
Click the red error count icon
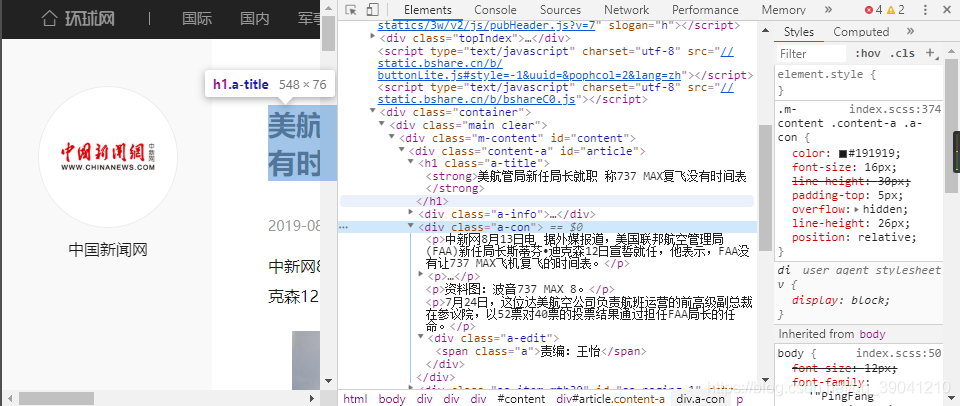[x=869, y=10]
